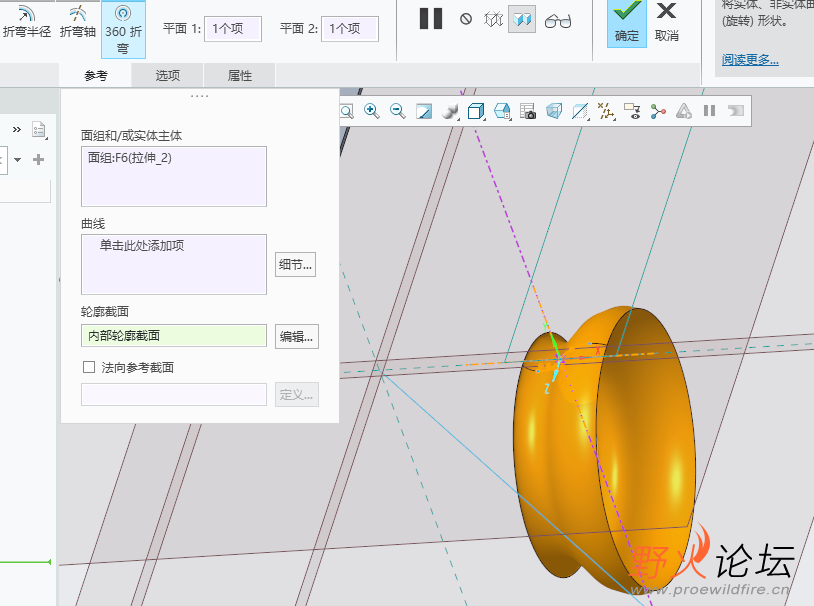Confirm with the 确定 checkmark button
Viewport: 814px width, 606px height.
click(627, 23)
